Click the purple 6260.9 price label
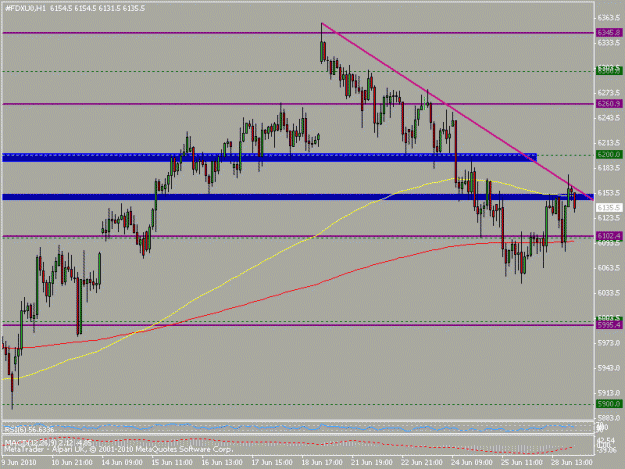This screenshot has height=469, width=625. (609, 104)
